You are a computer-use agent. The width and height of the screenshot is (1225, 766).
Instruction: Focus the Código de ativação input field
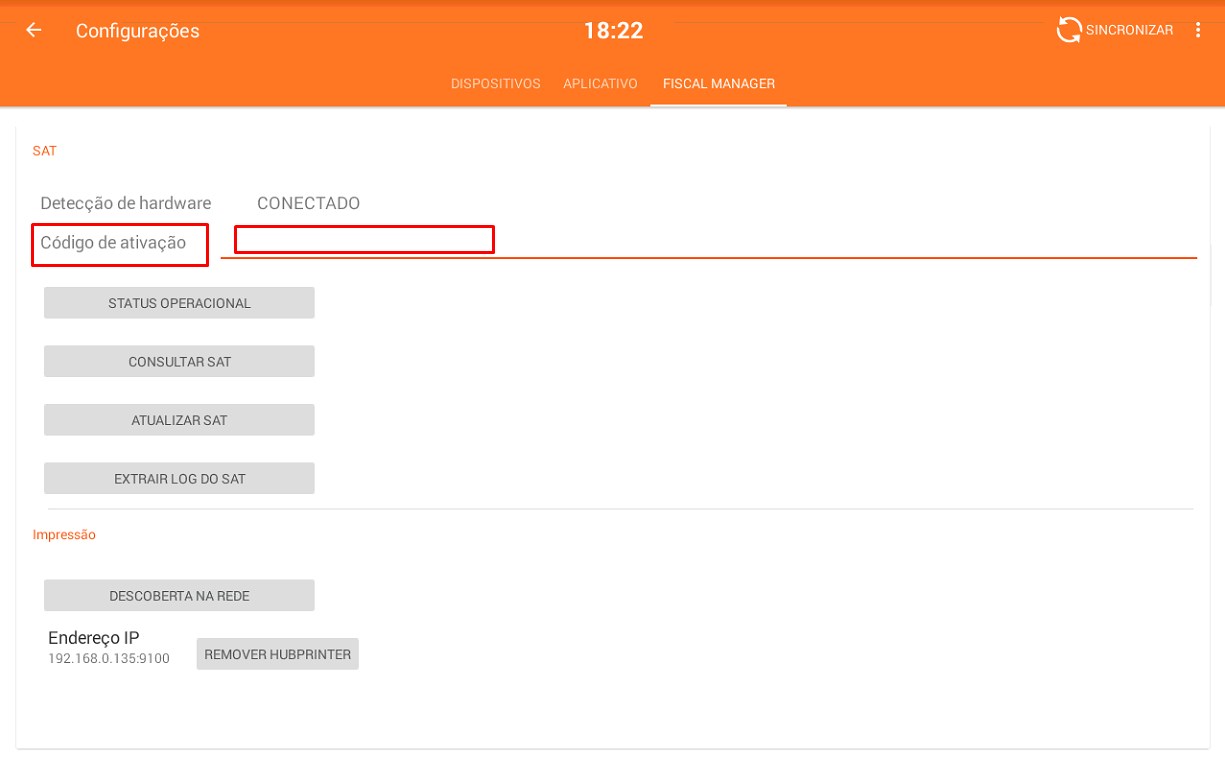tap(708, 242)
